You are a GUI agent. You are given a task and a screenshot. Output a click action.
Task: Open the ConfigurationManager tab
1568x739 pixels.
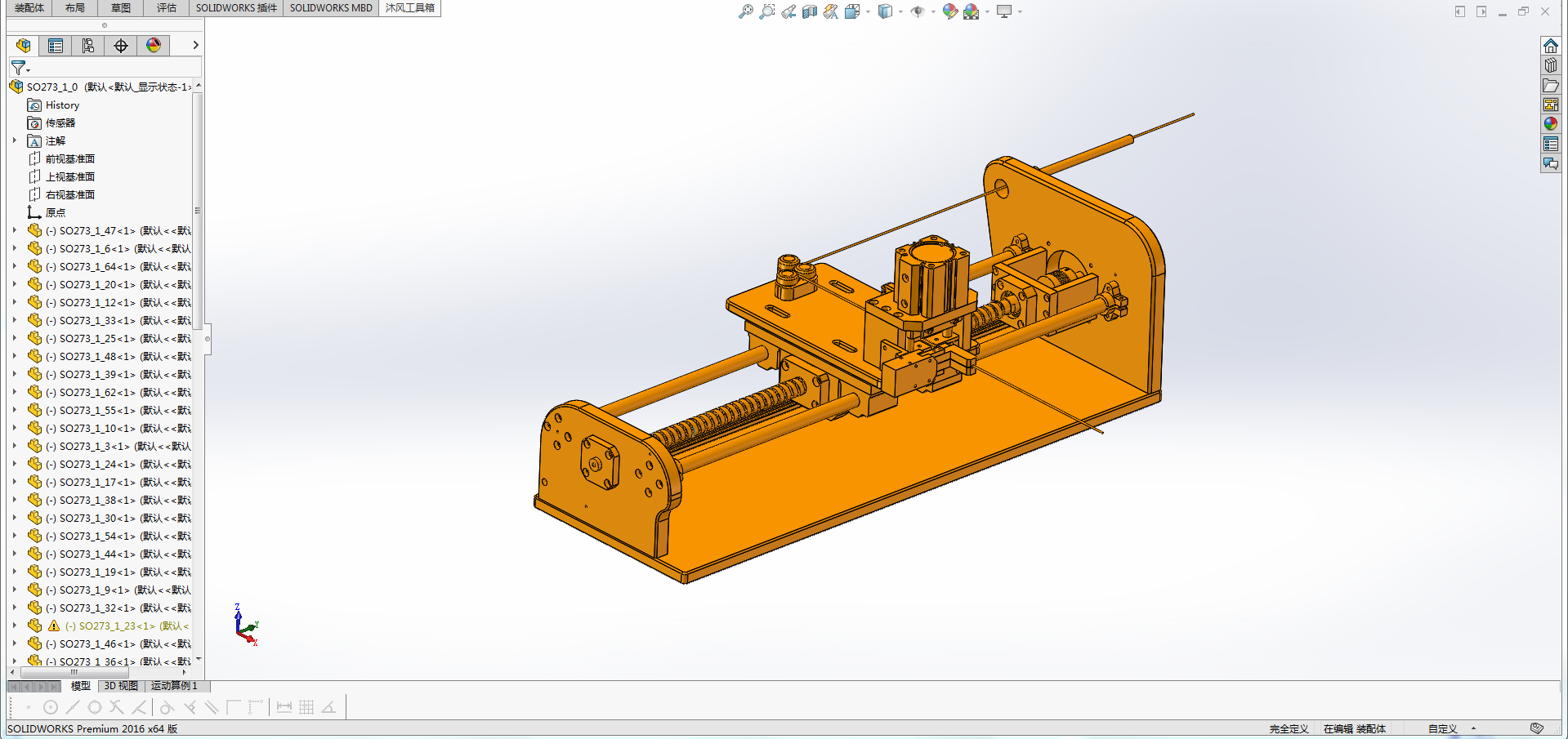(88, 46)
